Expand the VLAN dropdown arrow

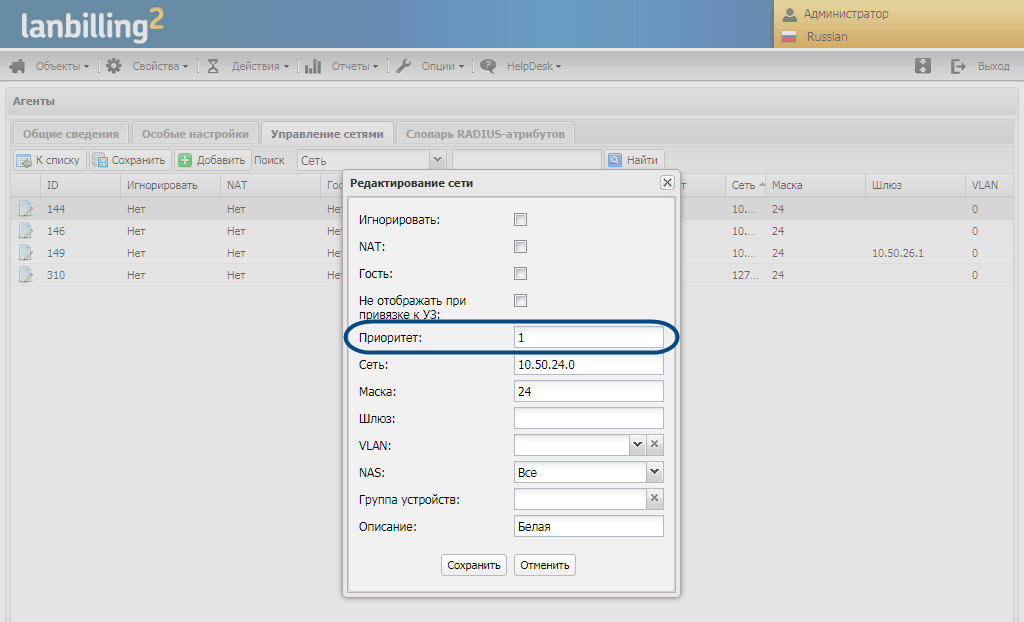pyautogui.click(x=637, y=445)
